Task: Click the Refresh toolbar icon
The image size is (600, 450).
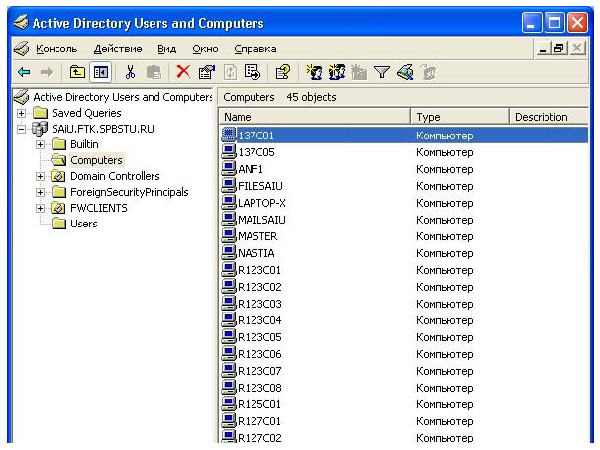Action: (x=230, y=72)
